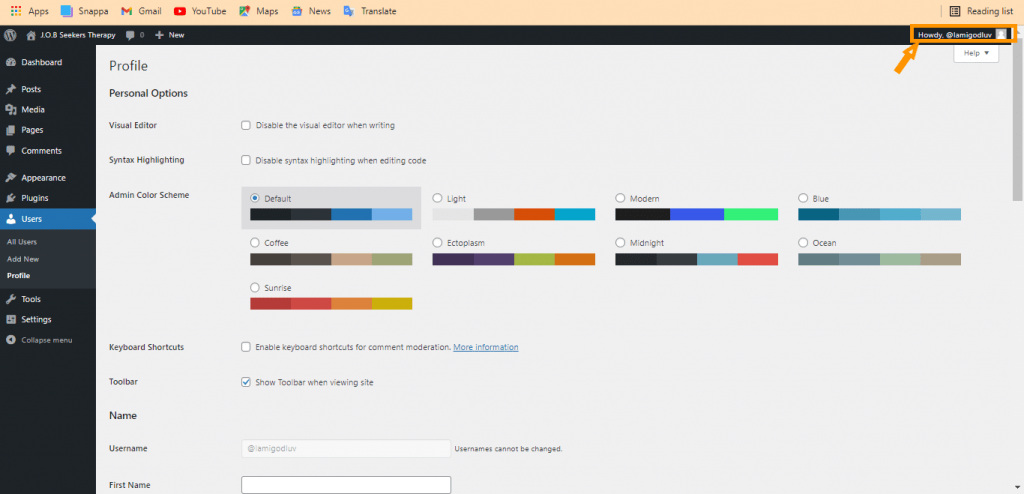Viewport: 1024px width, 494px height.
Task: Select the Light color scheme radio
Action: point(438,198)
